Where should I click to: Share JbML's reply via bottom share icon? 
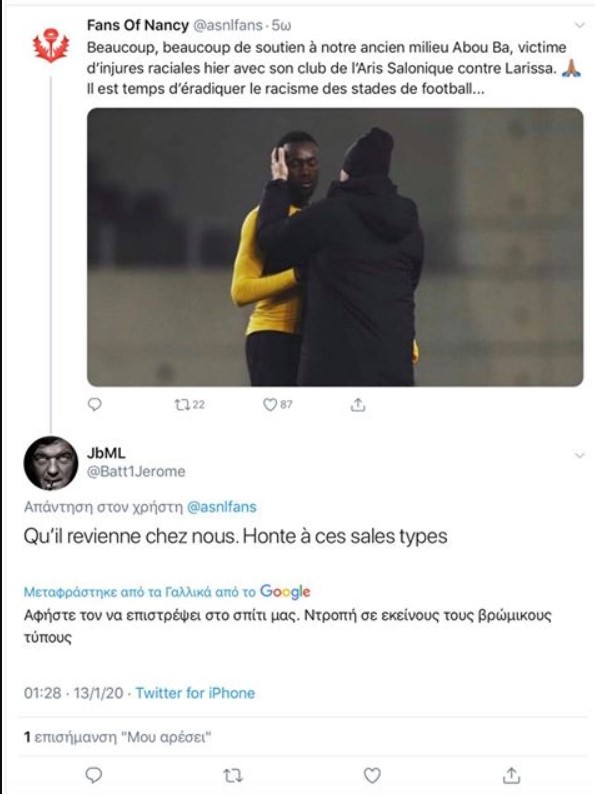pyautogui.click(x=511, y=775)
